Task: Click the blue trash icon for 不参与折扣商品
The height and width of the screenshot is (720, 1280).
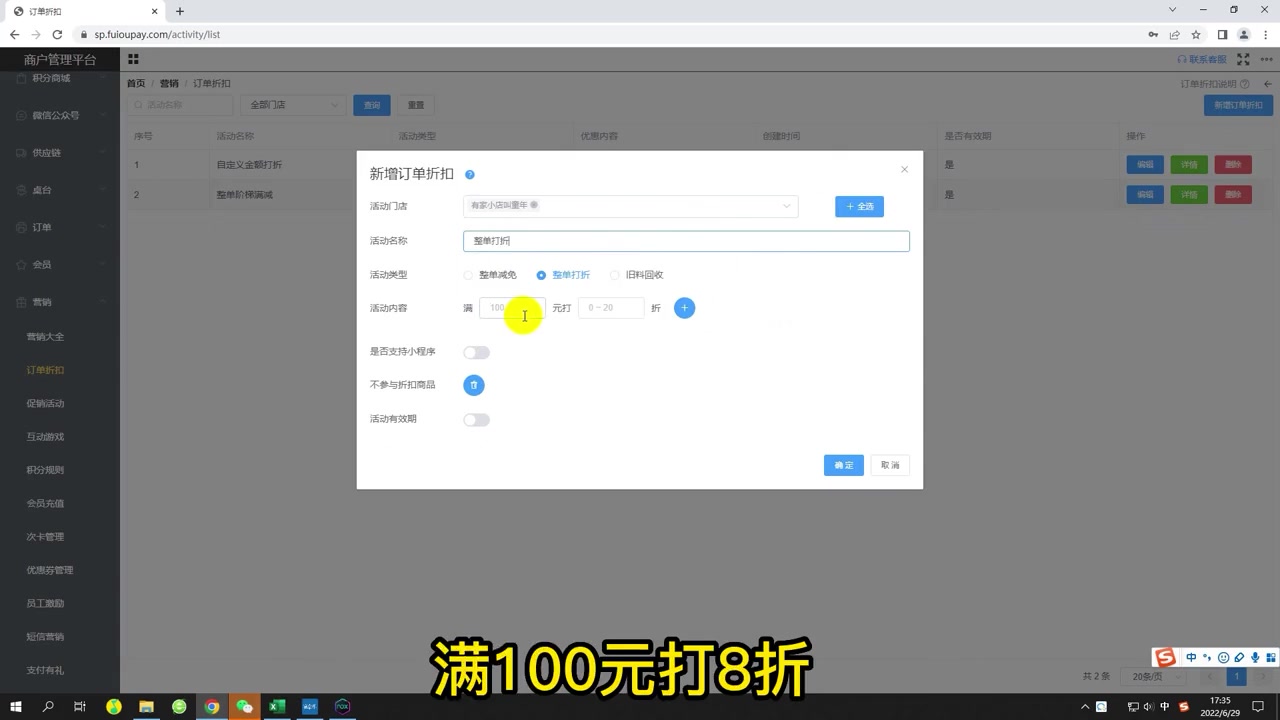Action: [474, 385]
